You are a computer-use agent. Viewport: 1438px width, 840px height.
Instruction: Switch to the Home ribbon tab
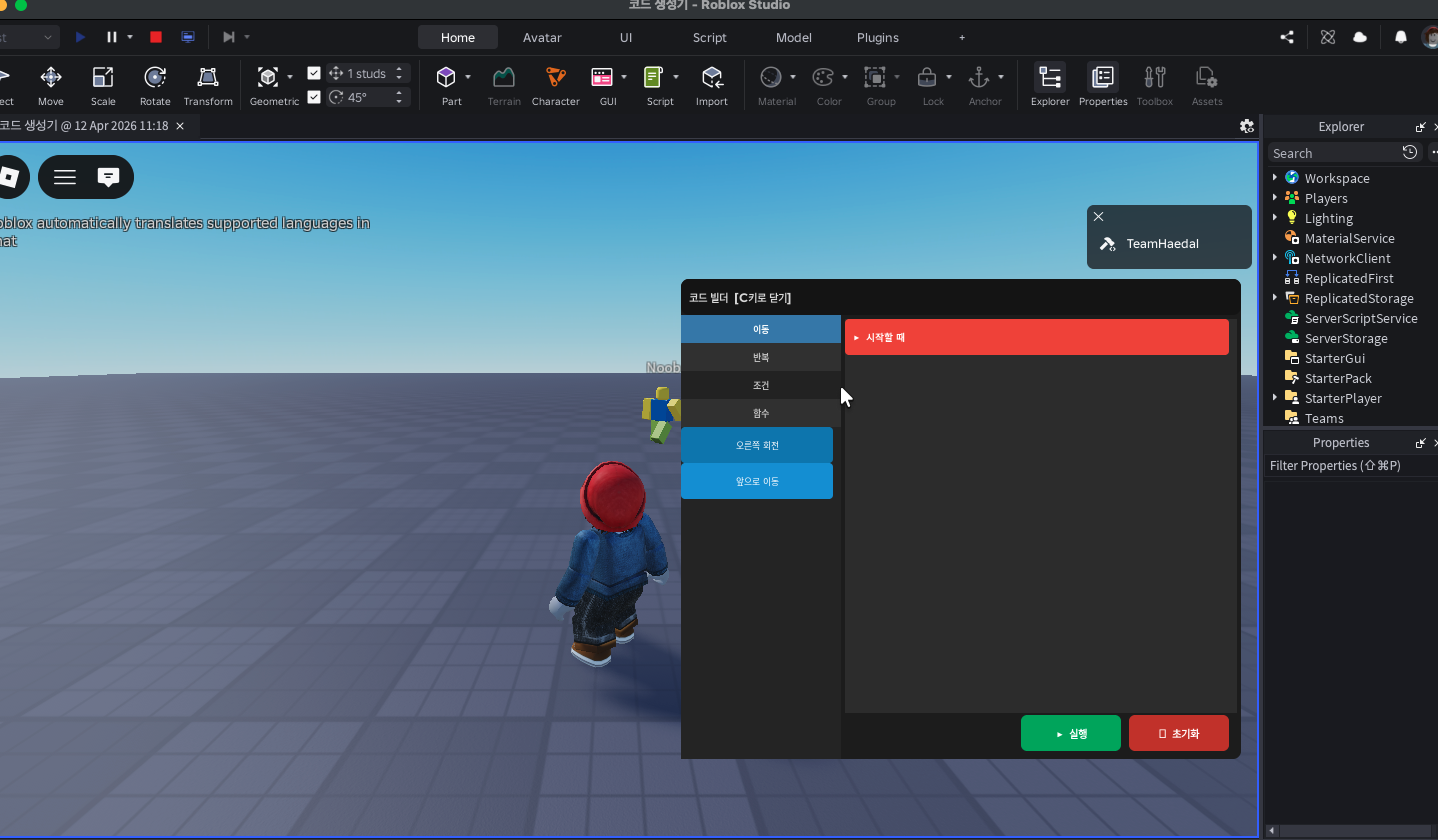[458, 37]
